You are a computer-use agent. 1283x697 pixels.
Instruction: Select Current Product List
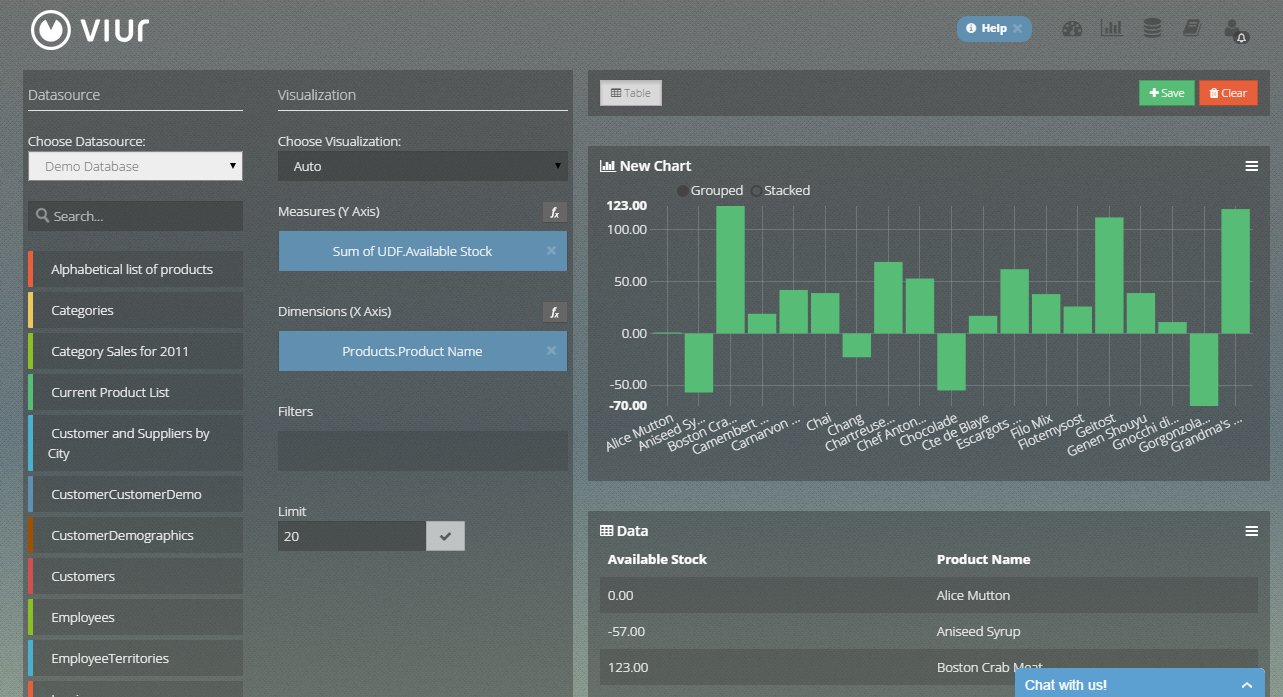[135, 392]
